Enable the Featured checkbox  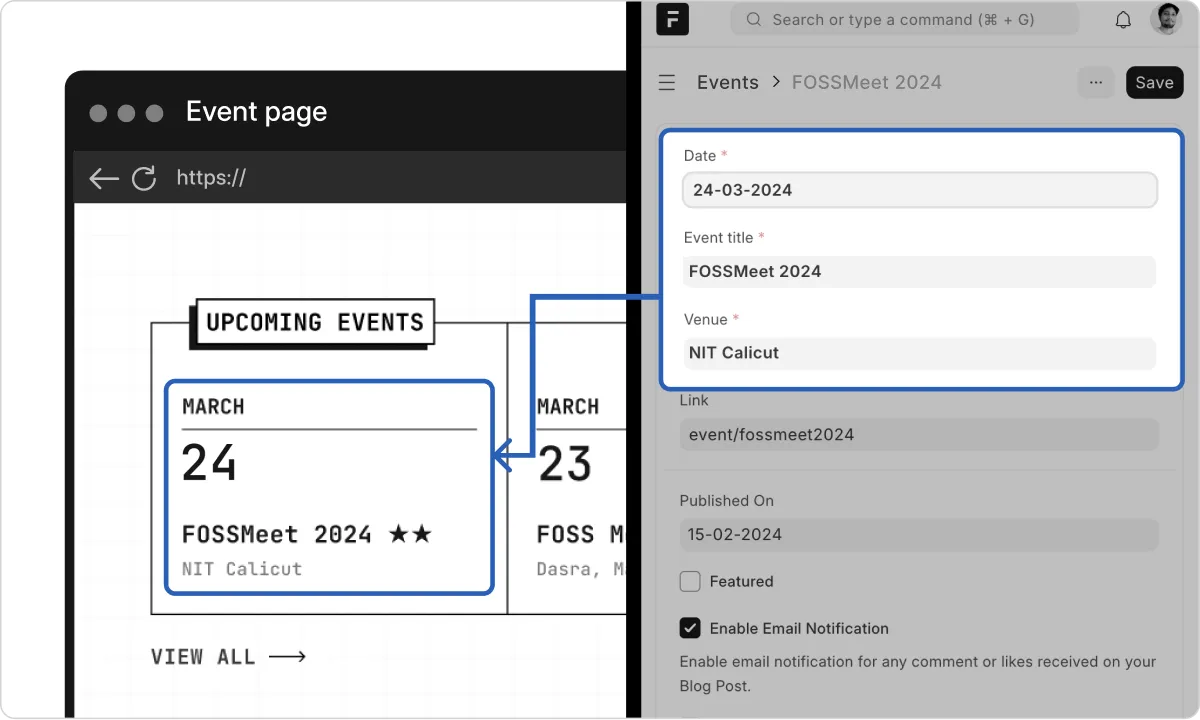690,581
